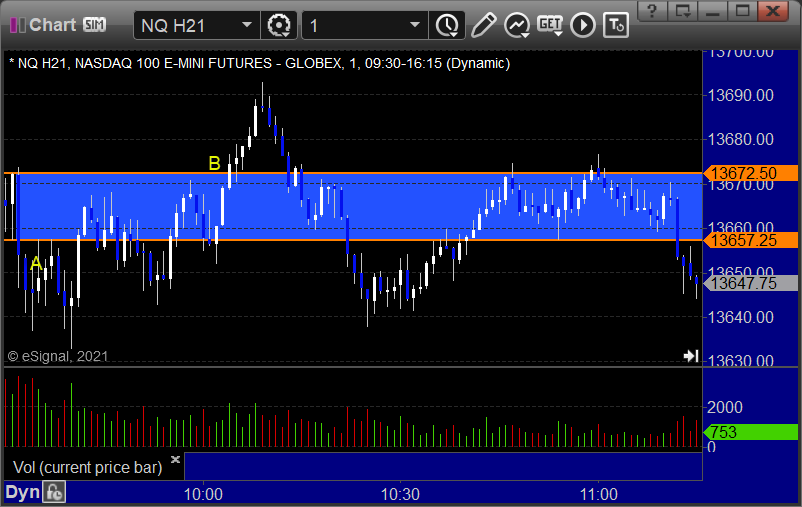Open the studies line-chart icon menu
This screenshot has width=802, height=507.
pyautogui.click(x=517, y=25)
